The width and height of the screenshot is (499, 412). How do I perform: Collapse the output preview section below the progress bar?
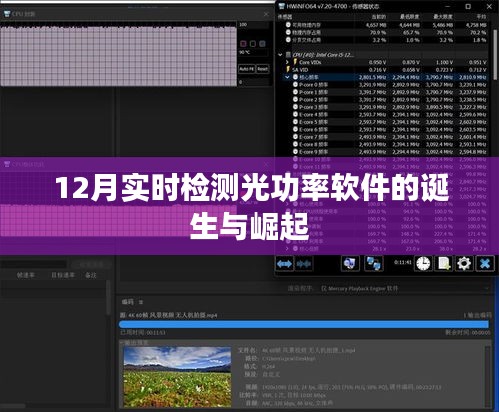(122, 342)
